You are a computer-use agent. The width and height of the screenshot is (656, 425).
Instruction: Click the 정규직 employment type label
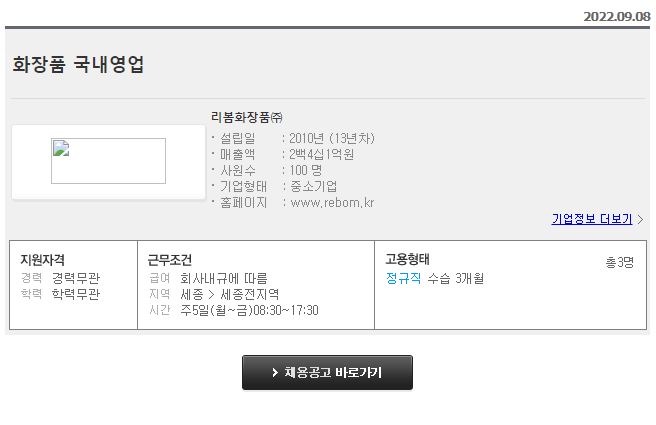click(x=403, y=278)
